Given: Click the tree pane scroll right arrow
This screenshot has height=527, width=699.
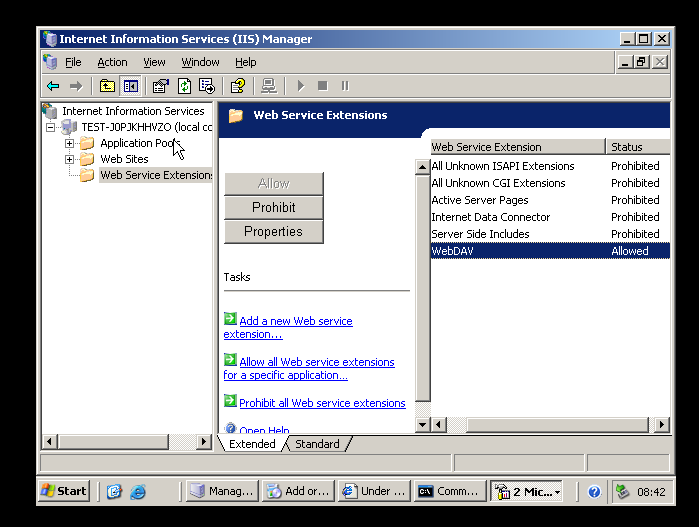Looking at the screenshot, I should [204, 442].
